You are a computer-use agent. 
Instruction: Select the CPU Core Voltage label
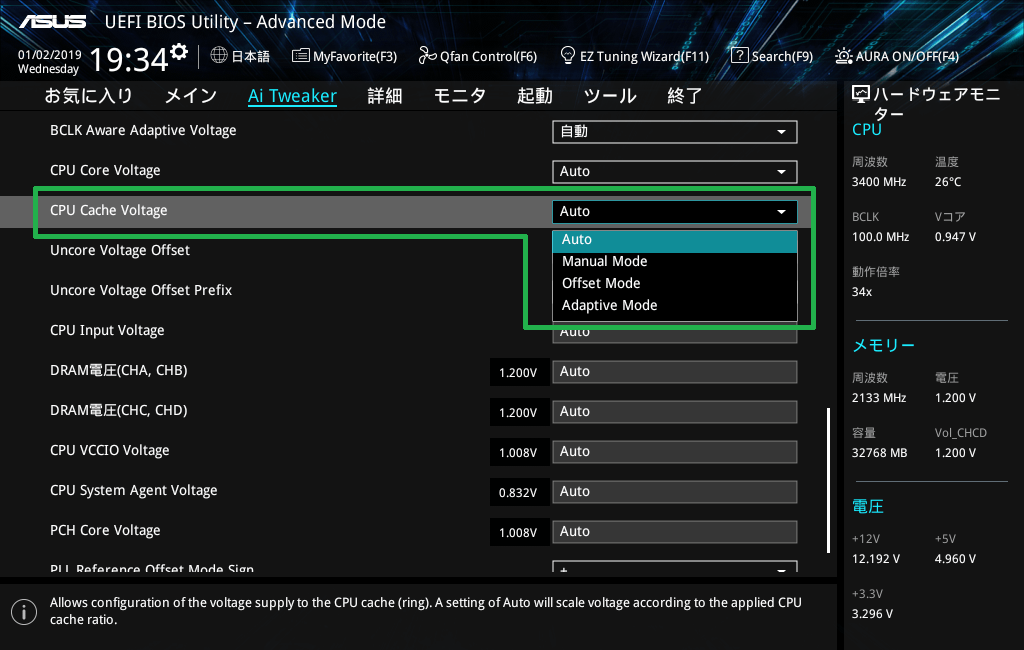click(x=105, y=171)
